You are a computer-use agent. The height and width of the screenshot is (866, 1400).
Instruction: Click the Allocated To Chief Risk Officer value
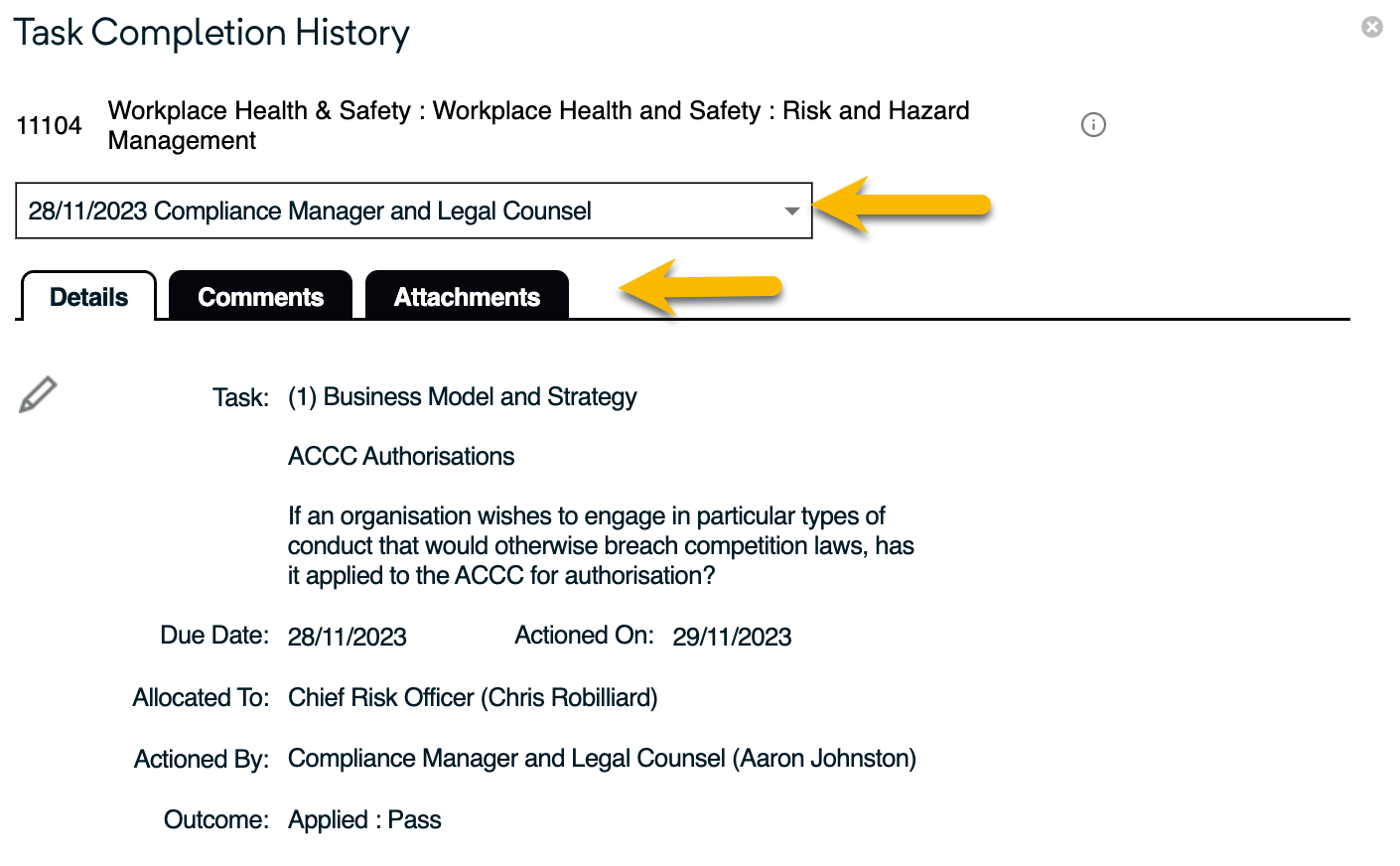(473, 698)
